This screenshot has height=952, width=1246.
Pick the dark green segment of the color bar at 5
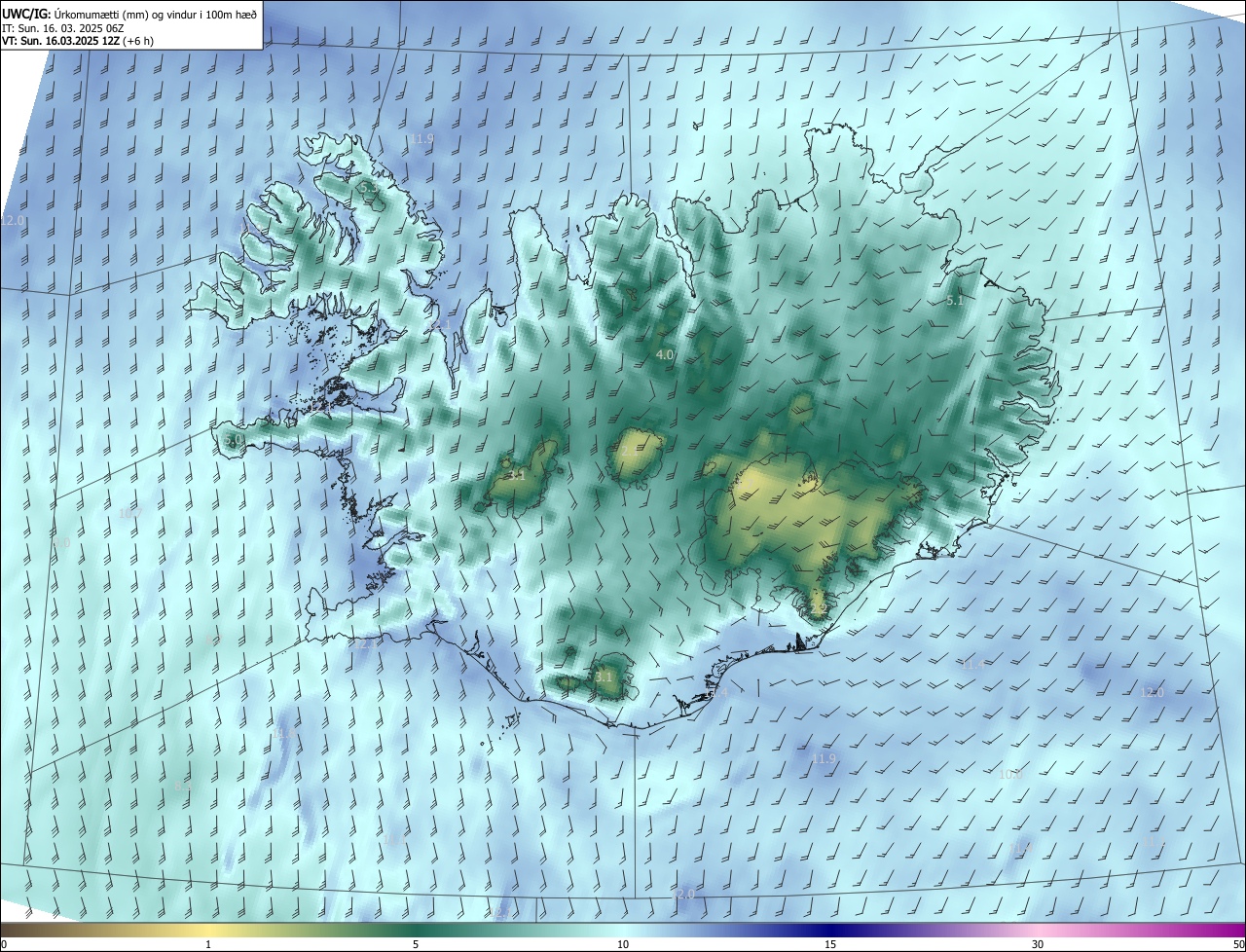click(x=416, y=931)
